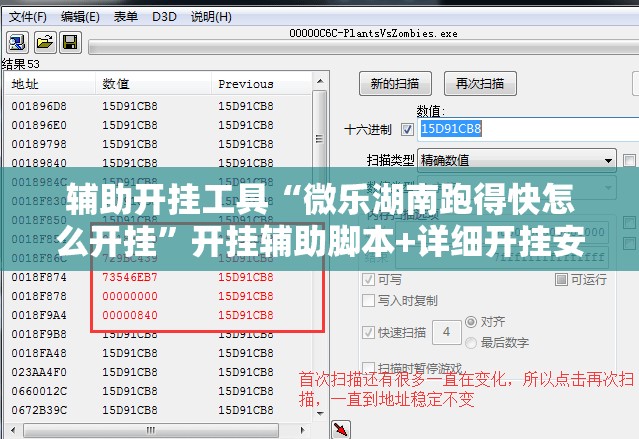Select address row 0018FA48

tap(158, 353)
